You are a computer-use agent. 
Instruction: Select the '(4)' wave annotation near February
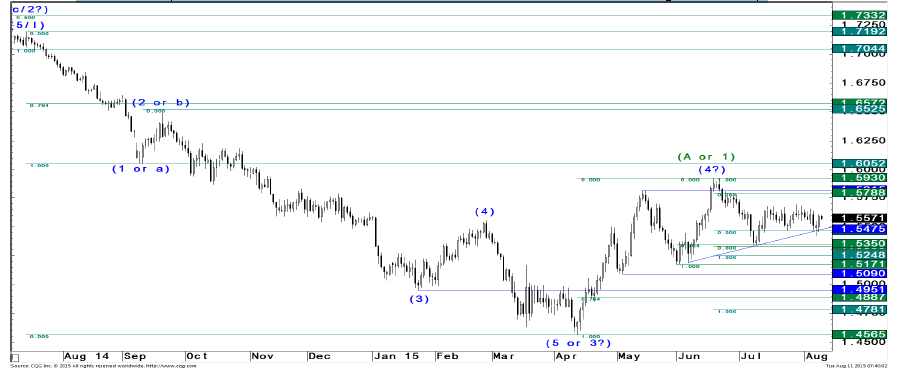tap(484, 211)
